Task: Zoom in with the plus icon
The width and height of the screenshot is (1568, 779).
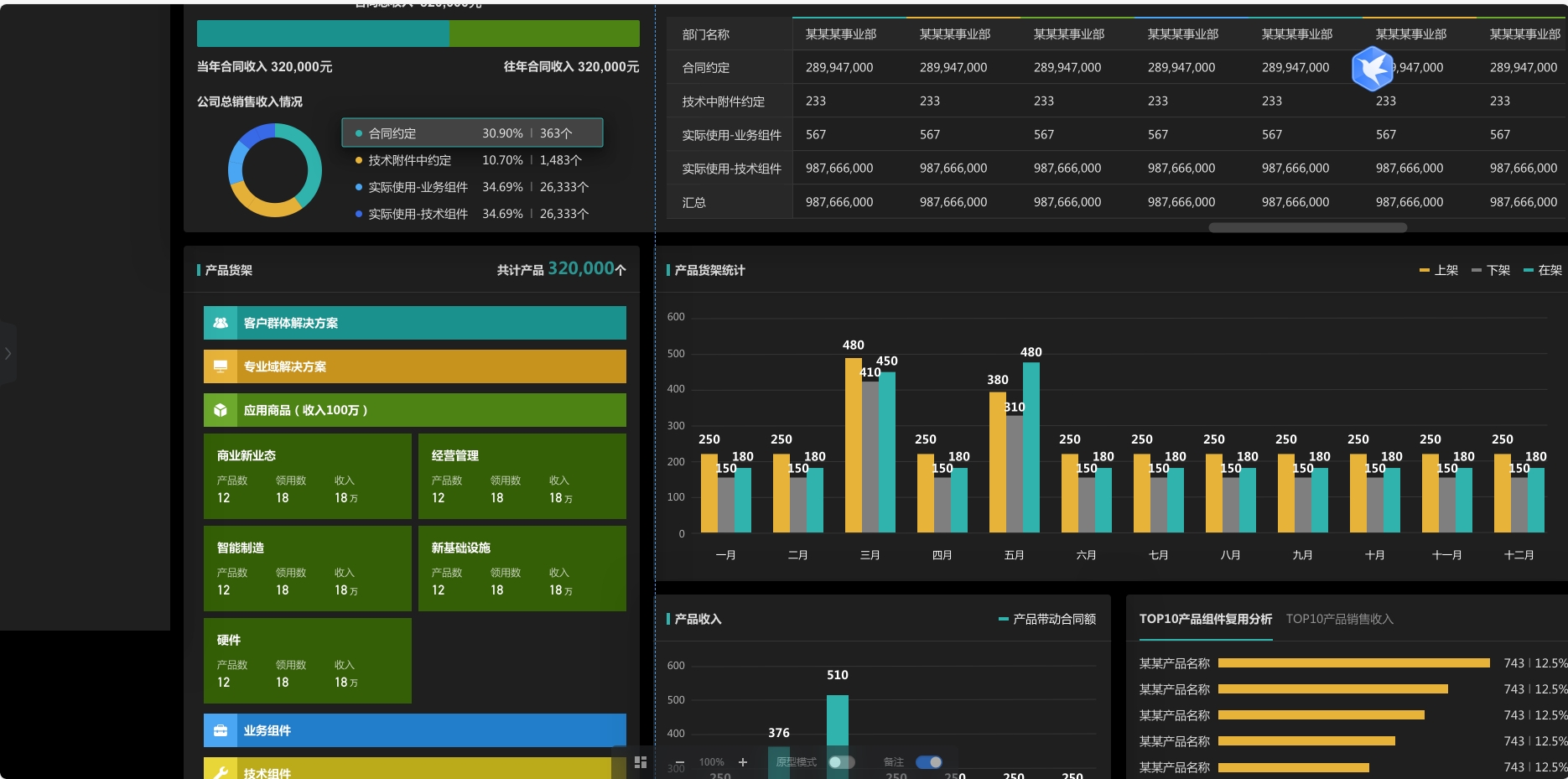Action: point(742,762)
